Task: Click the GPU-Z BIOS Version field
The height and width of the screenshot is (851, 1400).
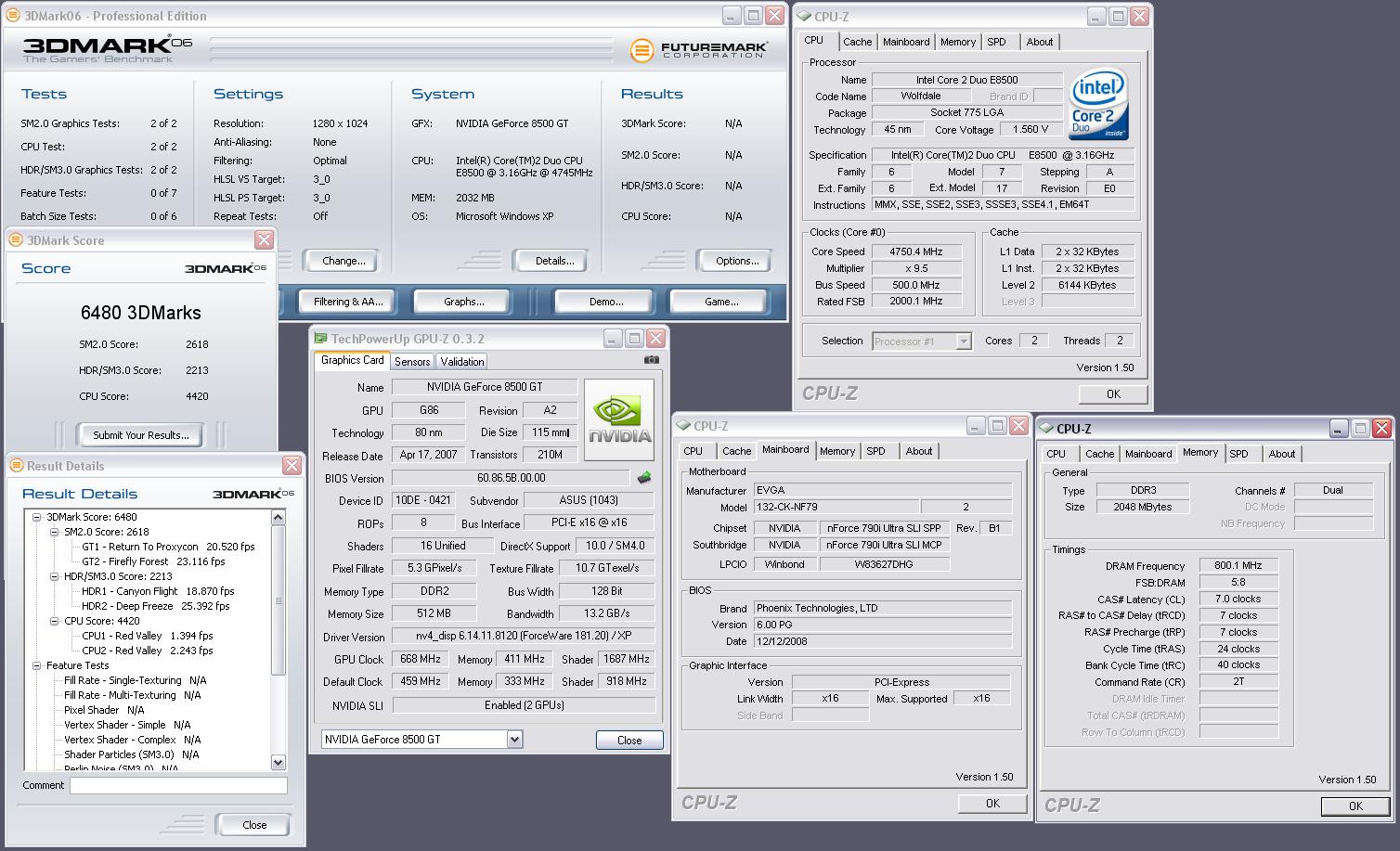Action: [x=512, y=478]
